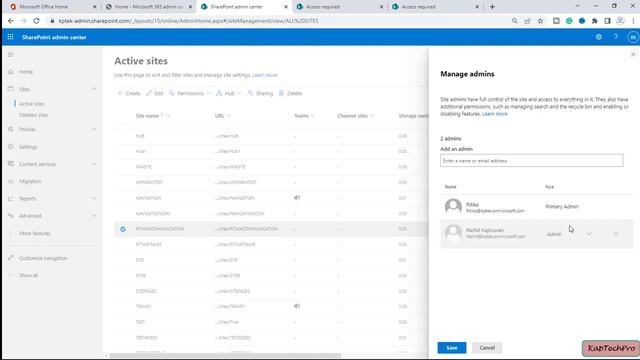The image size is (640, 360).
Task: Select the HUB site name row
Action: (x=271, y=136)
